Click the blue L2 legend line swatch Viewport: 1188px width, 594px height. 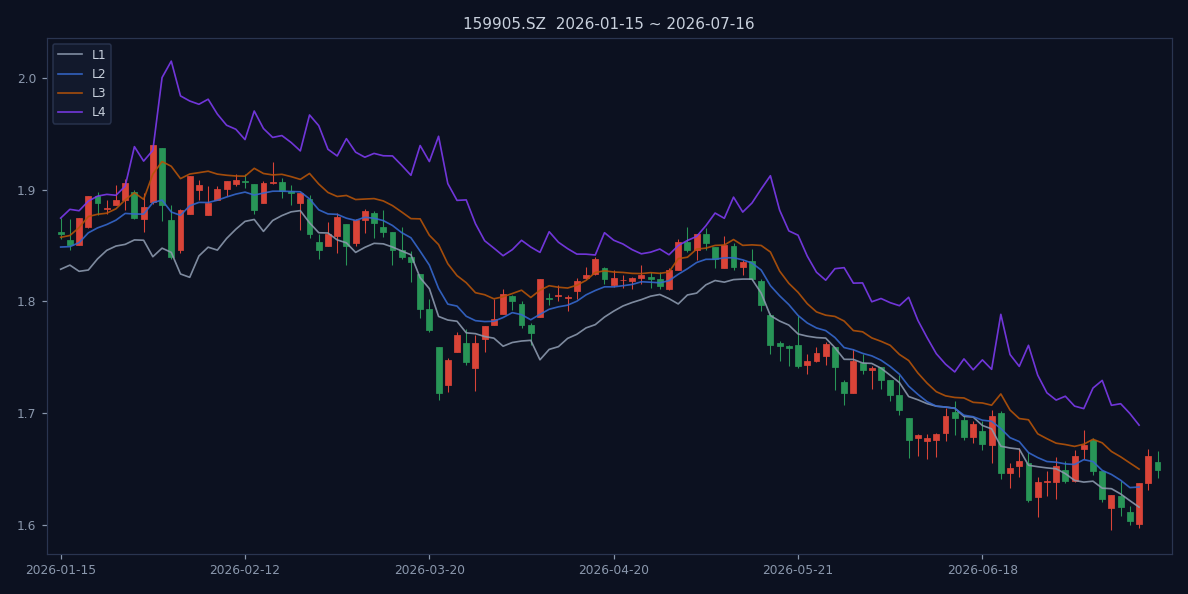tap(70, 73)
